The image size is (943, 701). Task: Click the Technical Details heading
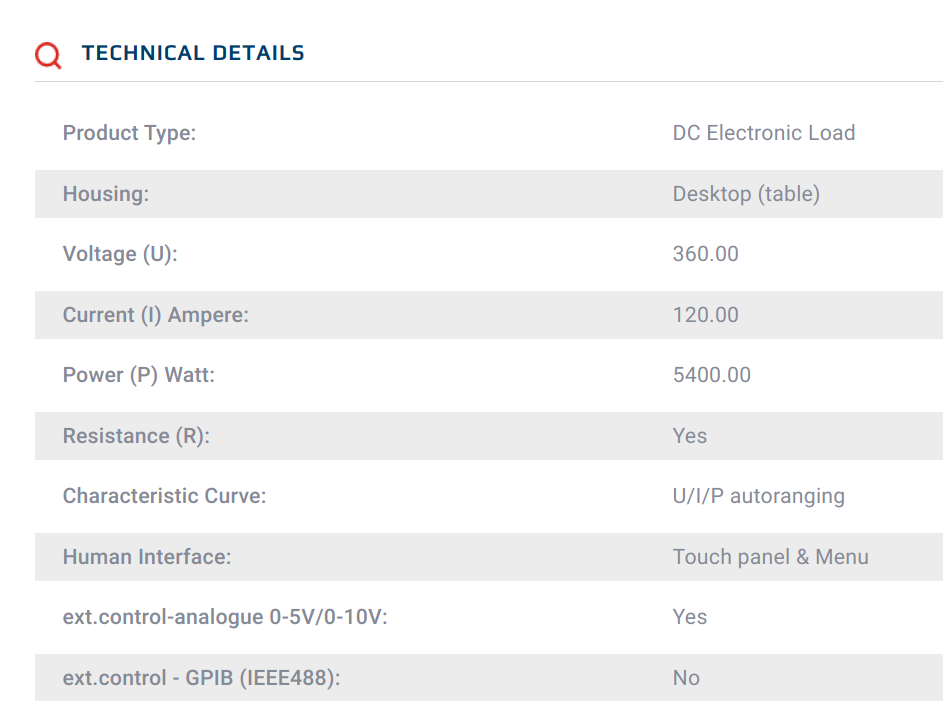193,53
